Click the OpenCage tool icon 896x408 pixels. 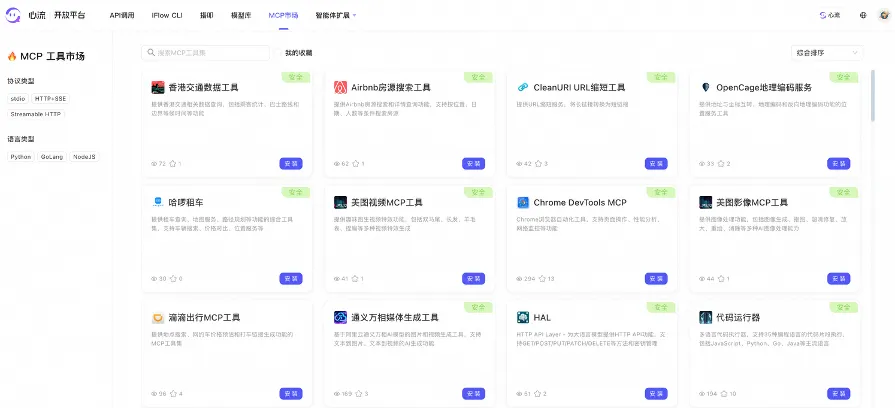[706, 87]
